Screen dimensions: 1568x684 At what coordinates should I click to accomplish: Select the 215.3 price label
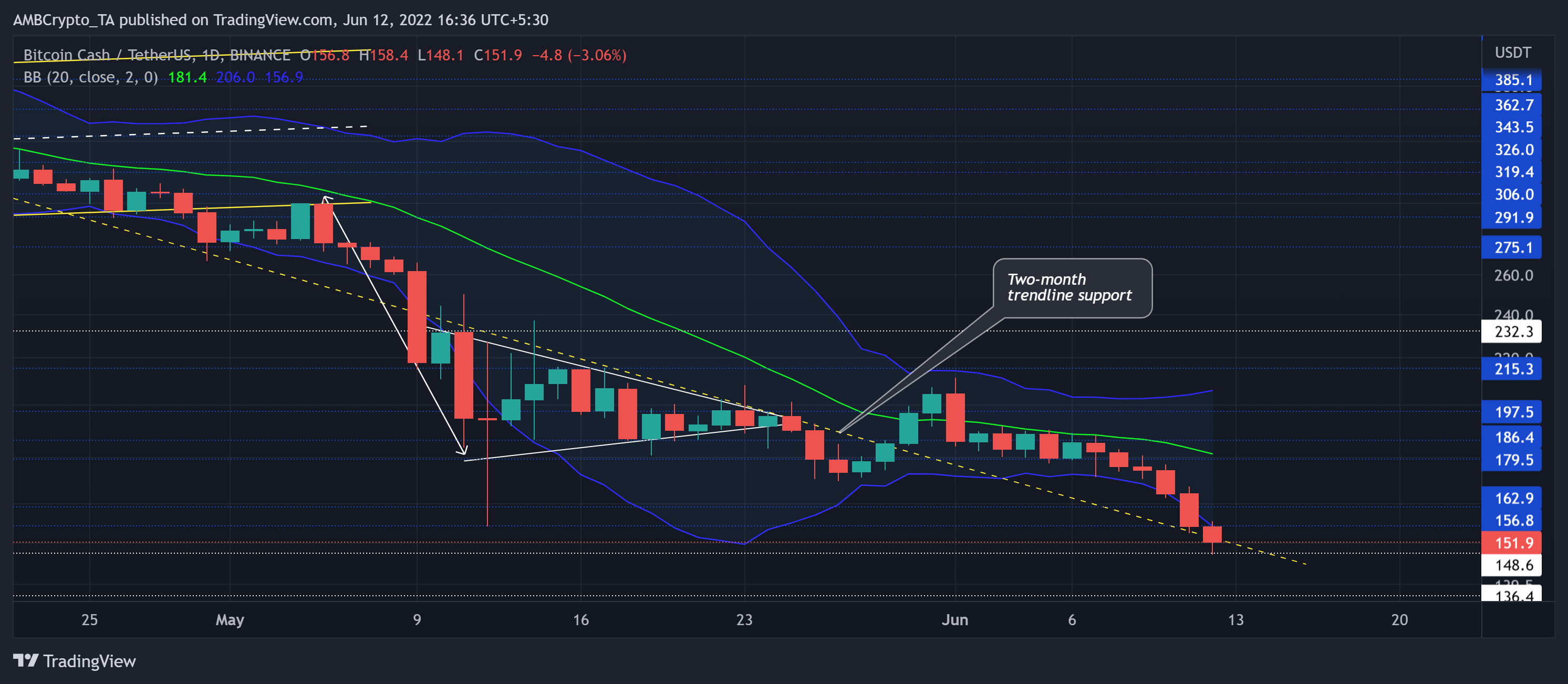(x=1511, y=369)
